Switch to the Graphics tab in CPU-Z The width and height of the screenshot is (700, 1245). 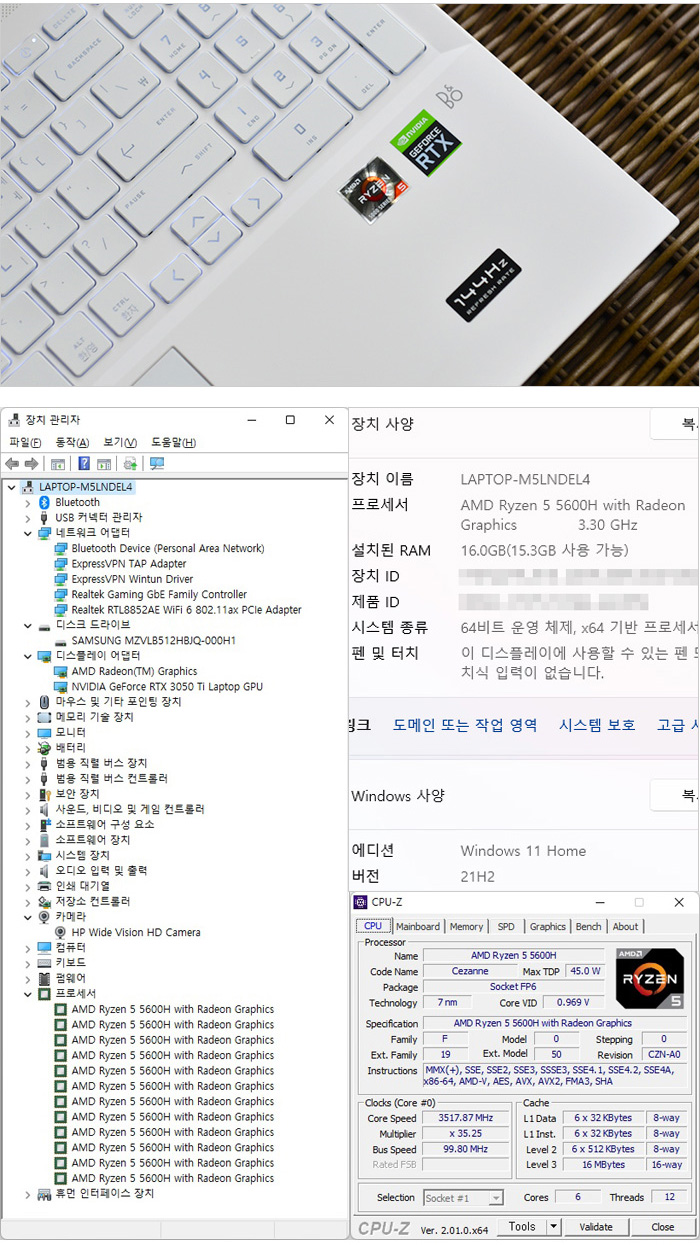[x=547, y=927]
